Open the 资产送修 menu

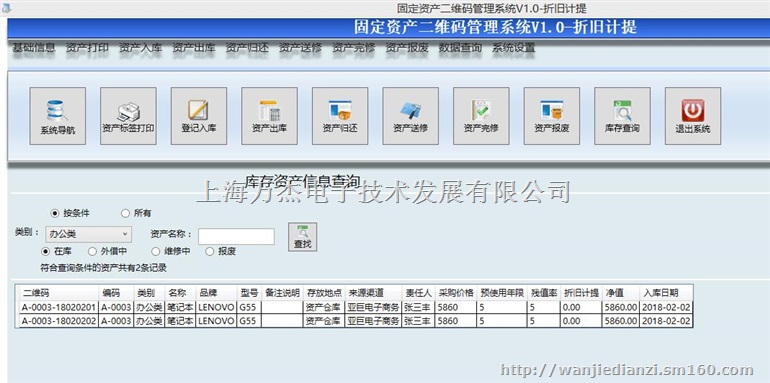pos(301,48)
